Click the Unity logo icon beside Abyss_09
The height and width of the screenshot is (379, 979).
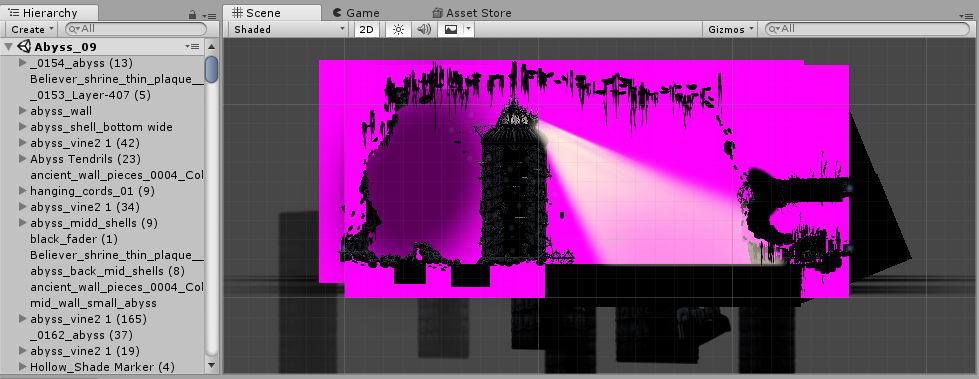pos(25,46)
